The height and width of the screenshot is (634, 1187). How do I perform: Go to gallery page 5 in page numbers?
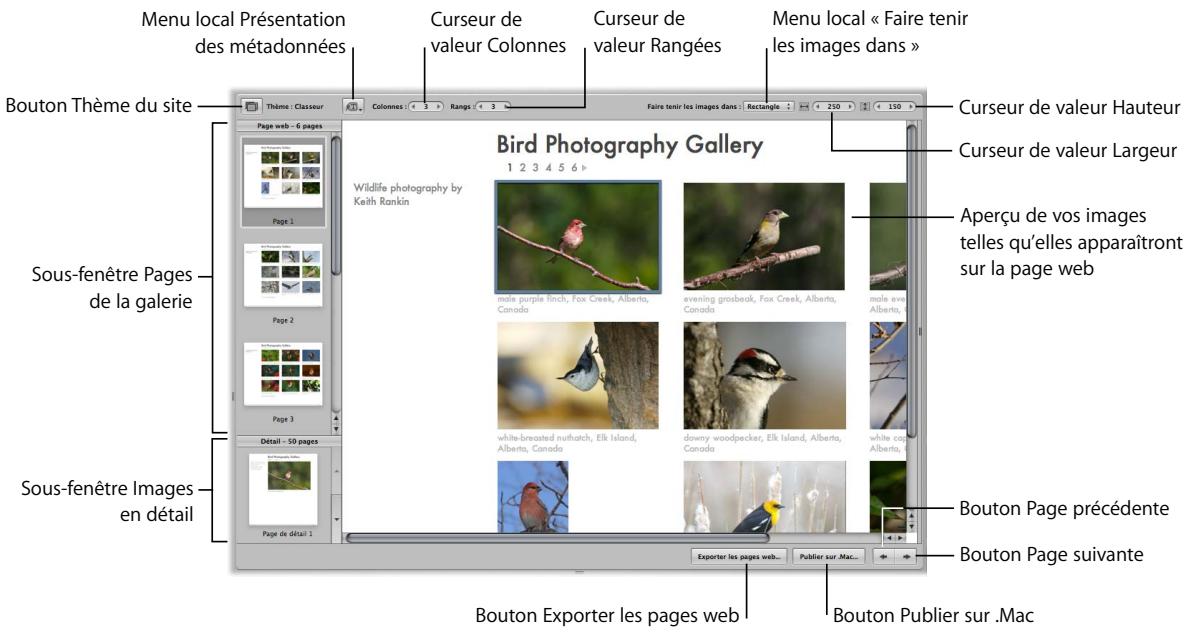(561, 167)
